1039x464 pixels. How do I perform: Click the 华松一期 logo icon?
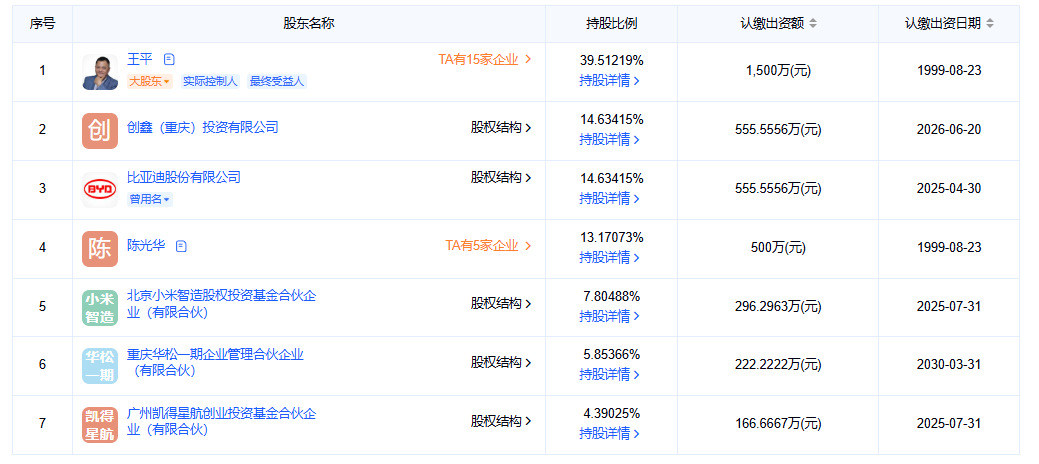point(100,366)
